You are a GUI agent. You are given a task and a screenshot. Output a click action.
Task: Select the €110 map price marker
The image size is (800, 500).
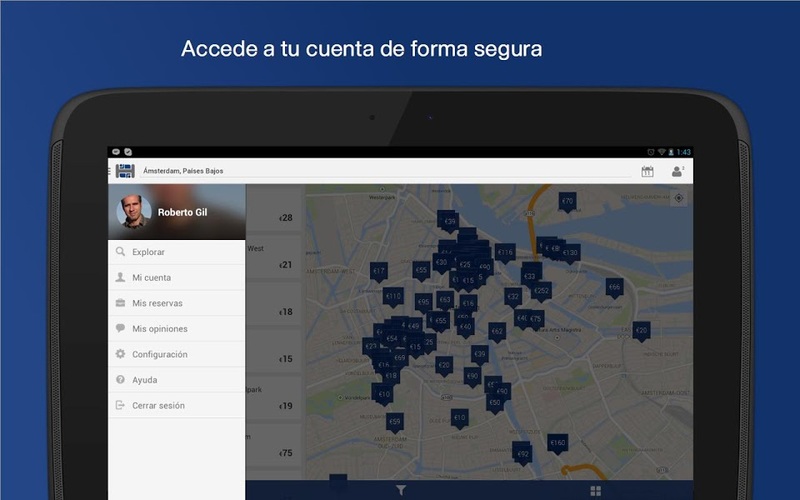coord(393,297)
